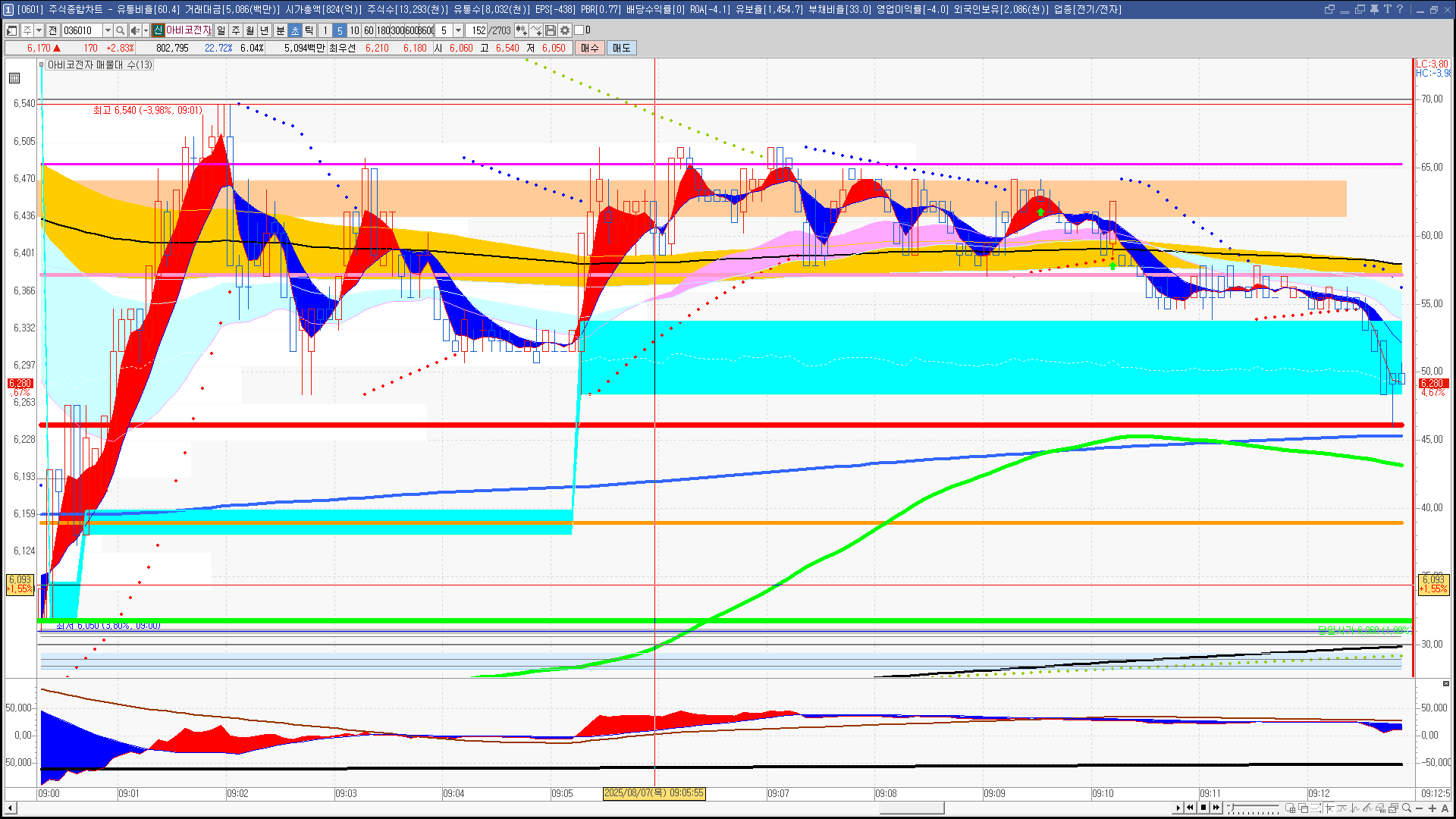Toggle the D checkbox in toolbar
Screen dimensions: 1456x819
coord(579,30)
